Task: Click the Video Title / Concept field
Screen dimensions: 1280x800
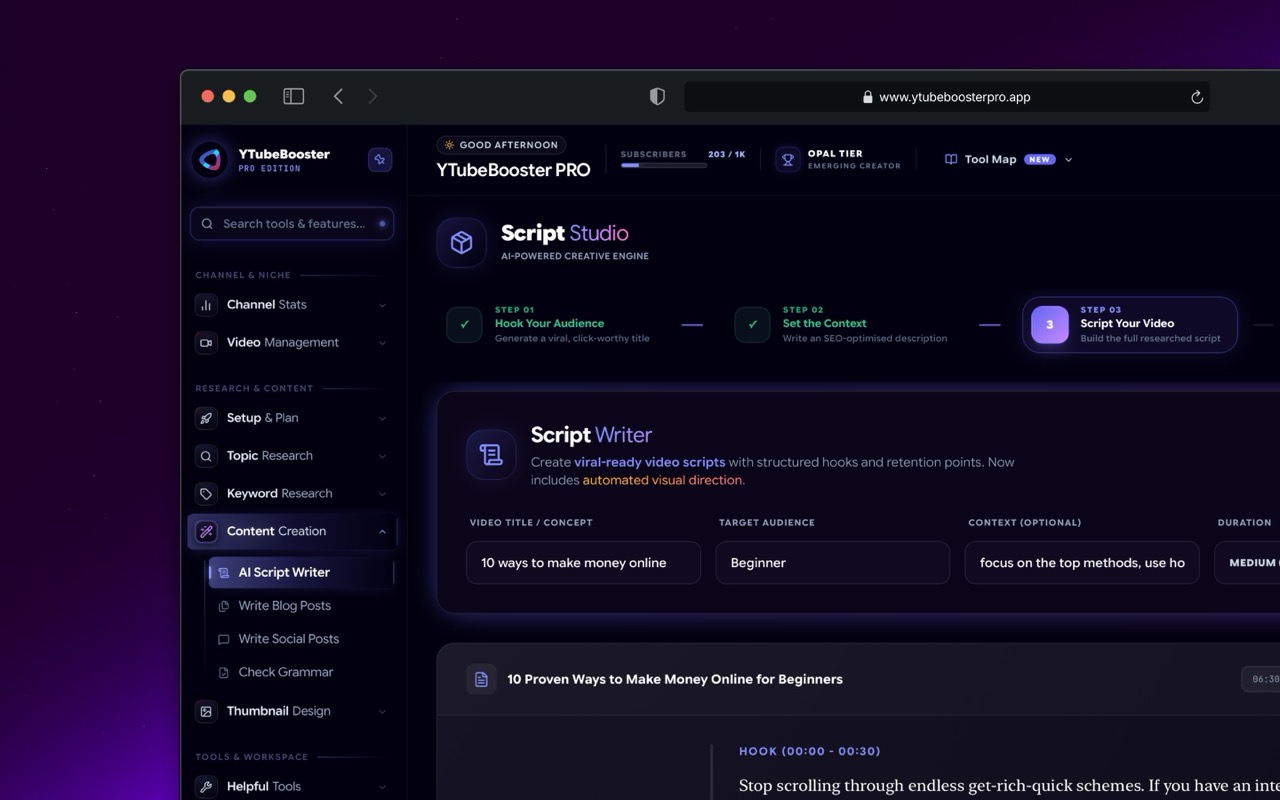Action: pos(583,563)
